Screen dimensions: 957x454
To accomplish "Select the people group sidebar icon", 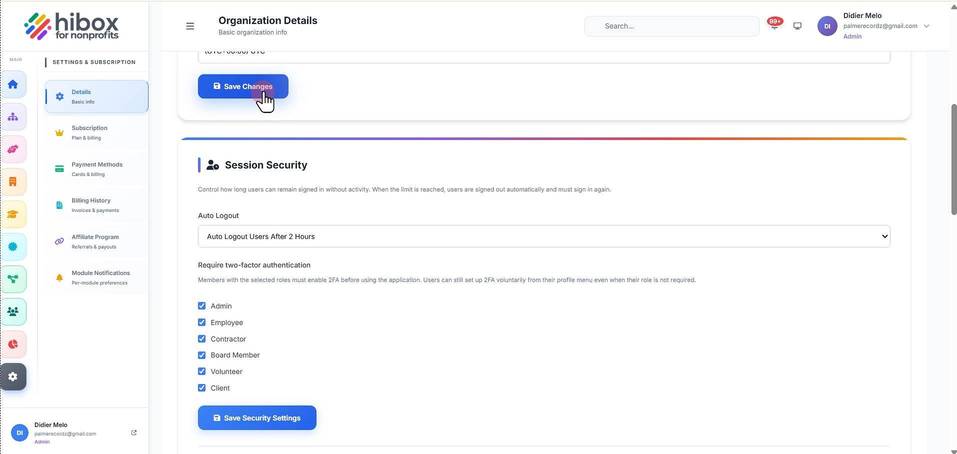I will (13, 311).
